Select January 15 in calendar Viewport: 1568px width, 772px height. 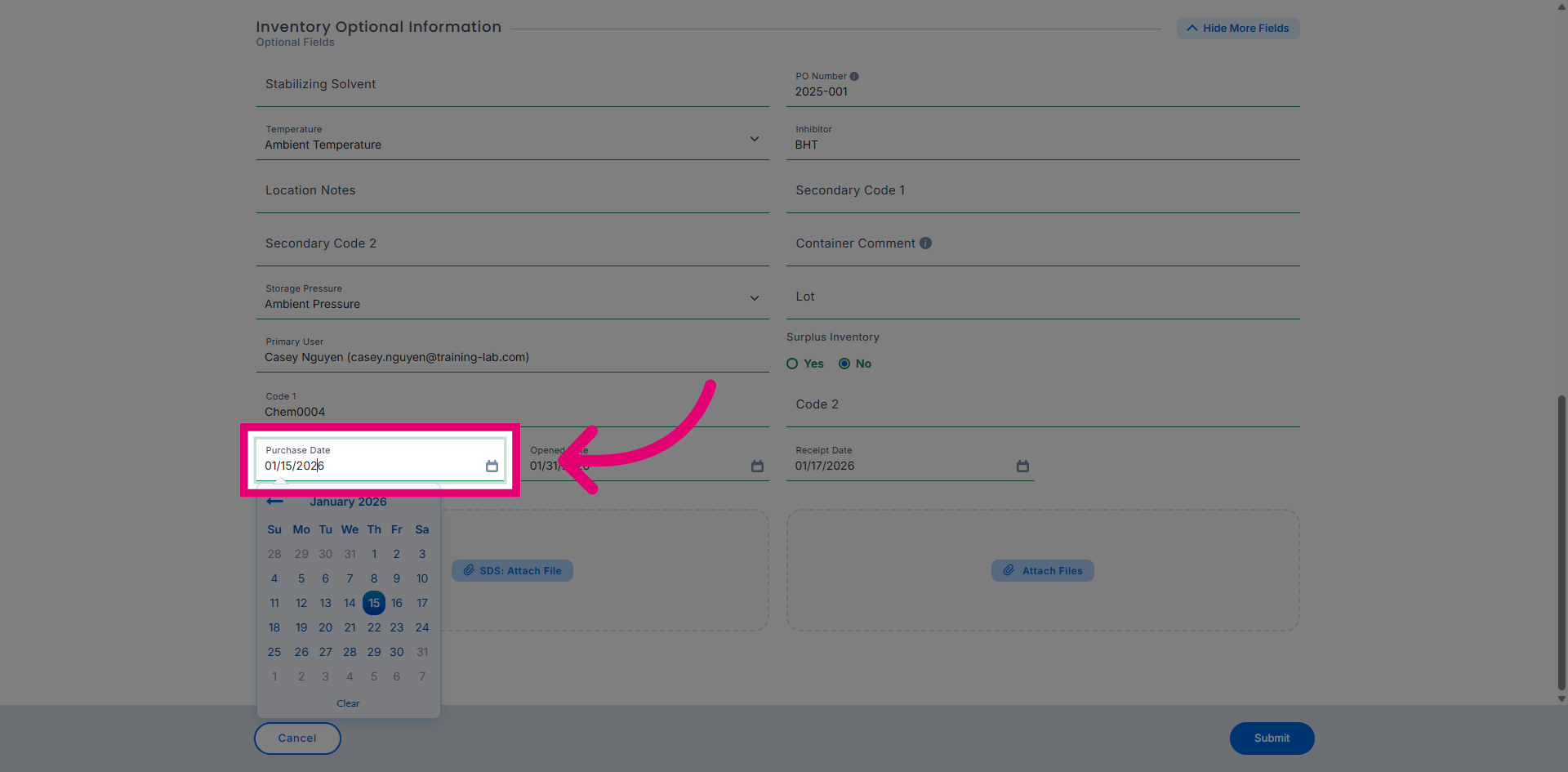[374, 603]
